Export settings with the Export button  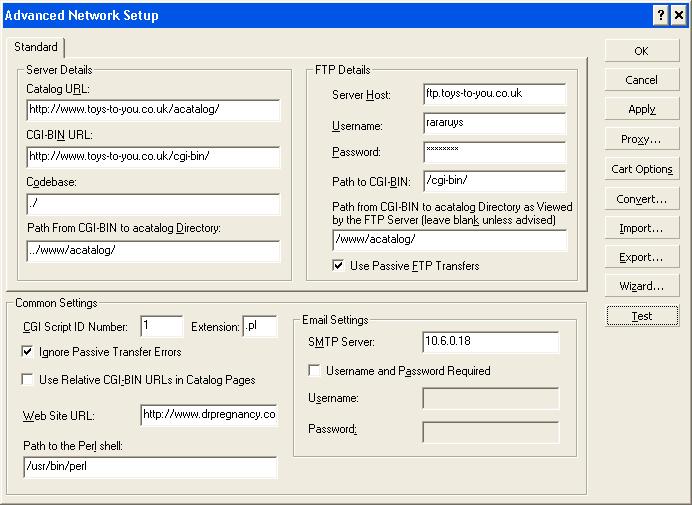click(x=641, y=257)
